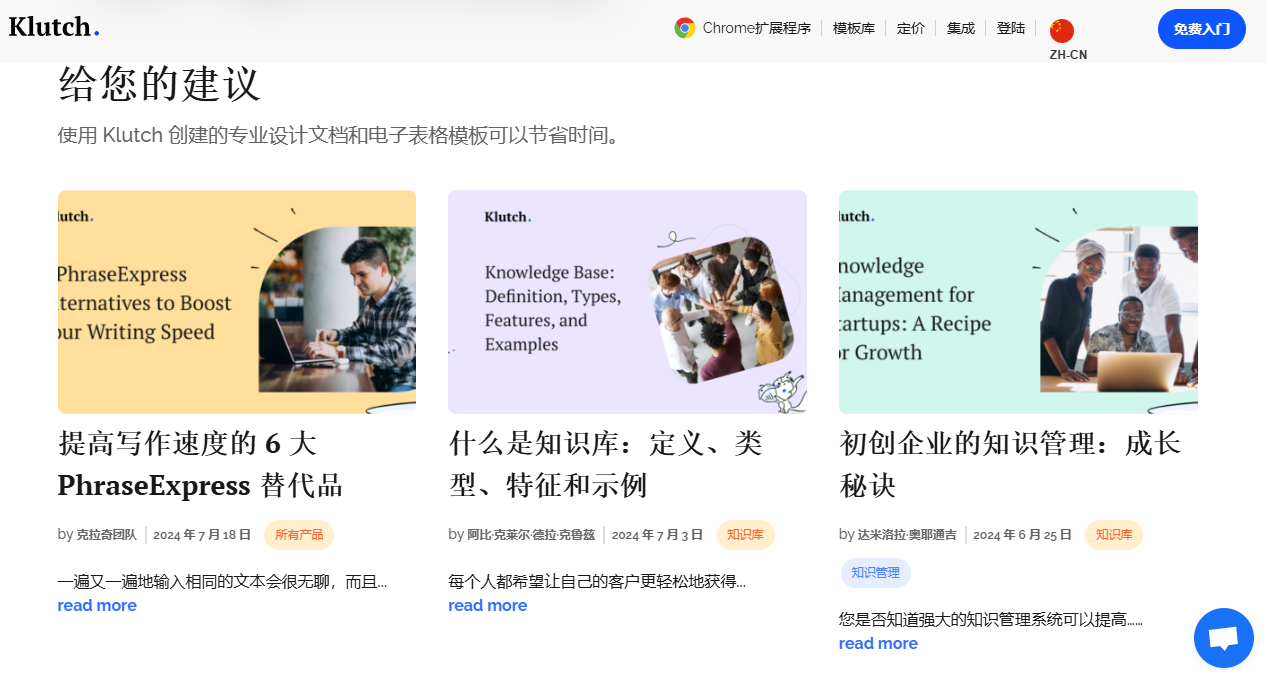Click the Klutch logo in the header

tap(54, 28)
